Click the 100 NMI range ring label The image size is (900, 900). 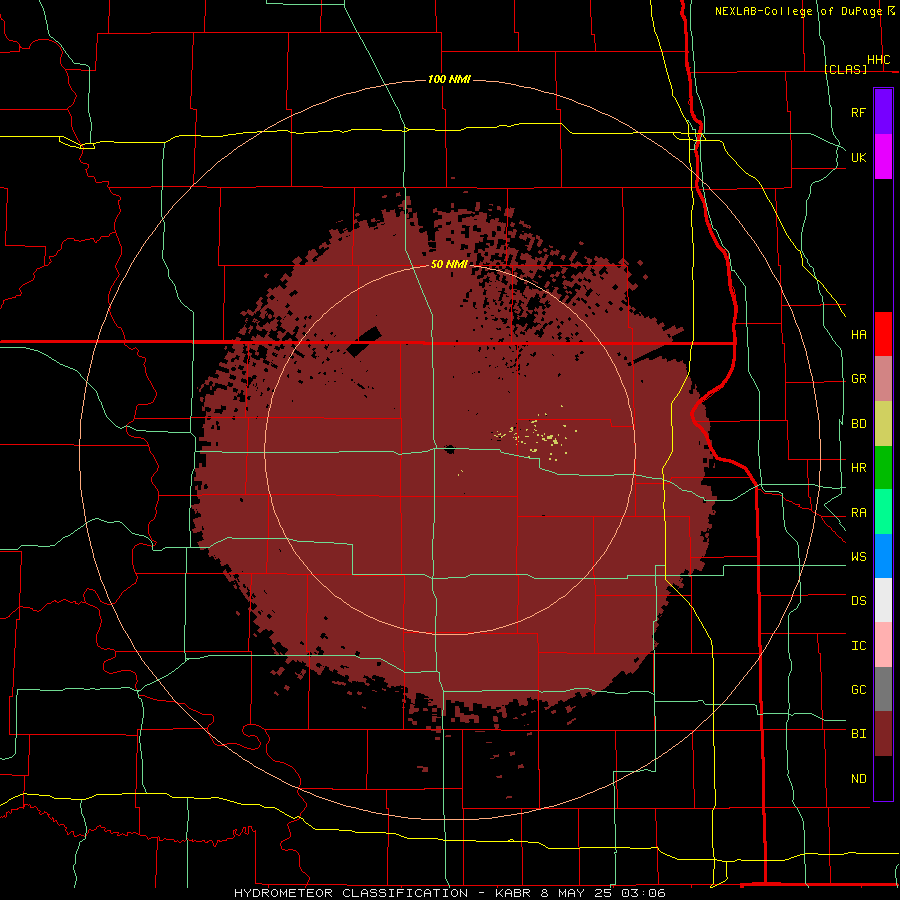(449, 79)
